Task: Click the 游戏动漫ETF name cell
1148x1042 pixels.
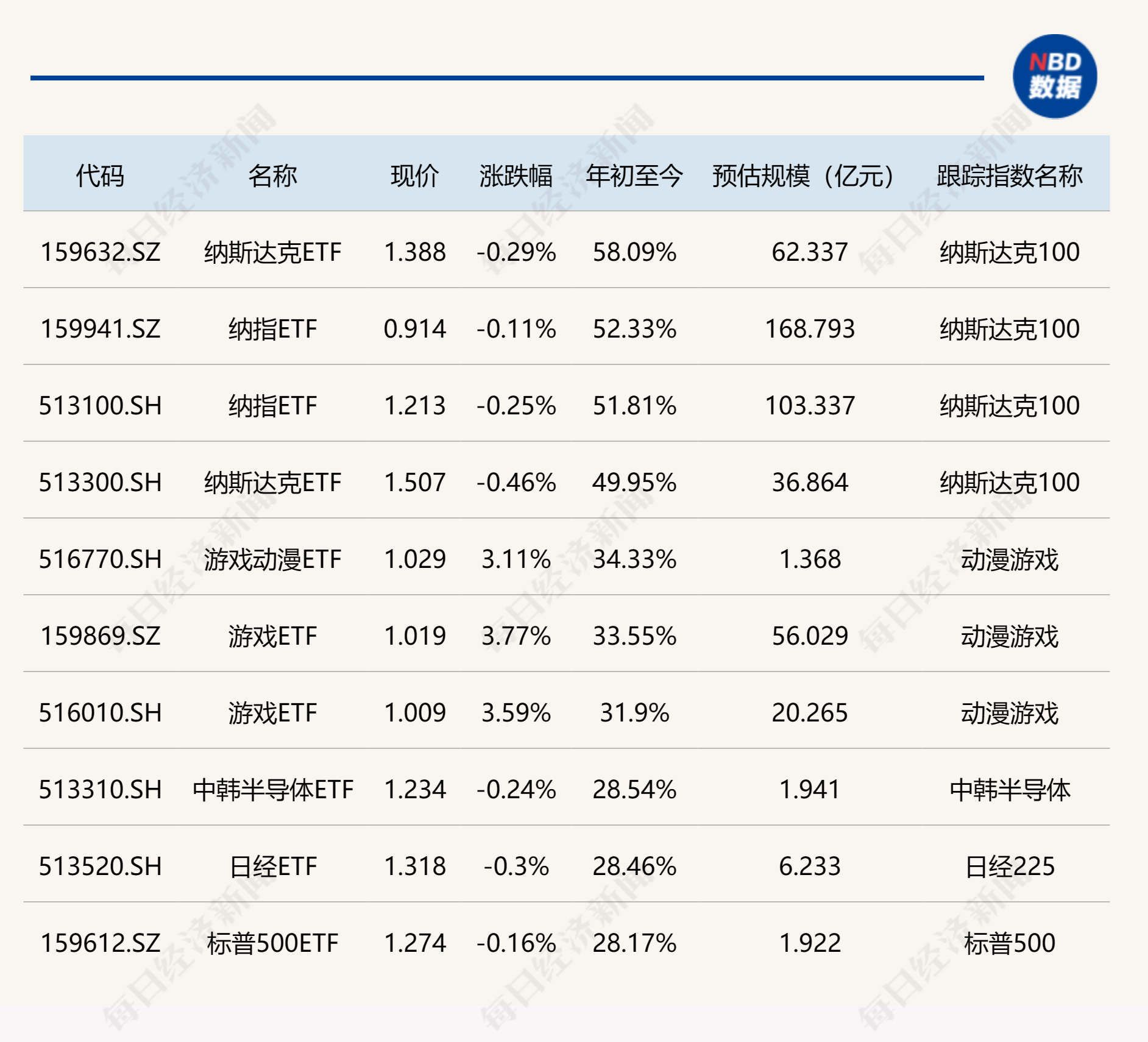Action: coord(272,559)
